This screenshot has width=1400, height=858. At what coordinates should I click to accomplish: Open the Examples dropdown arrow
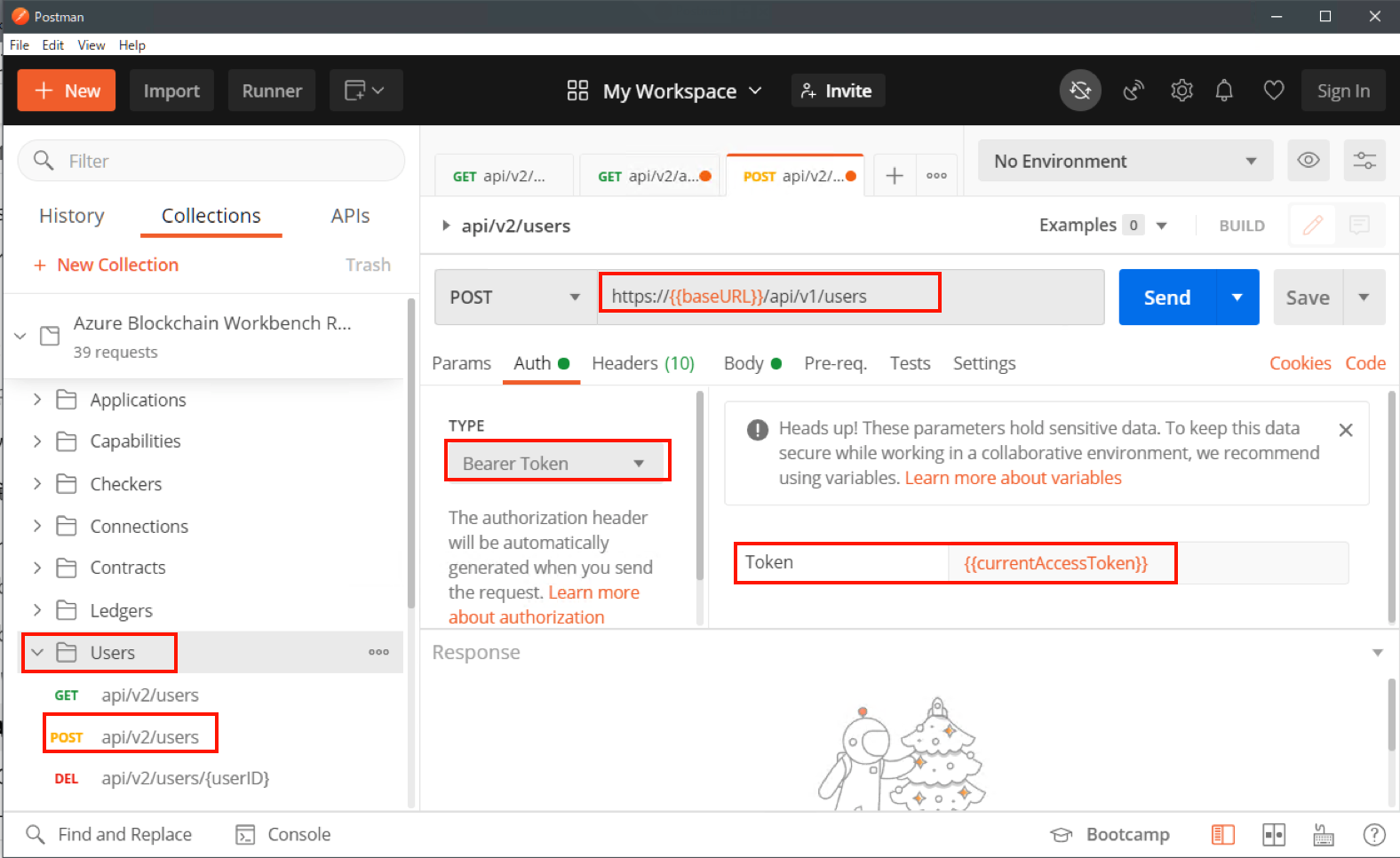(1161, 226)
